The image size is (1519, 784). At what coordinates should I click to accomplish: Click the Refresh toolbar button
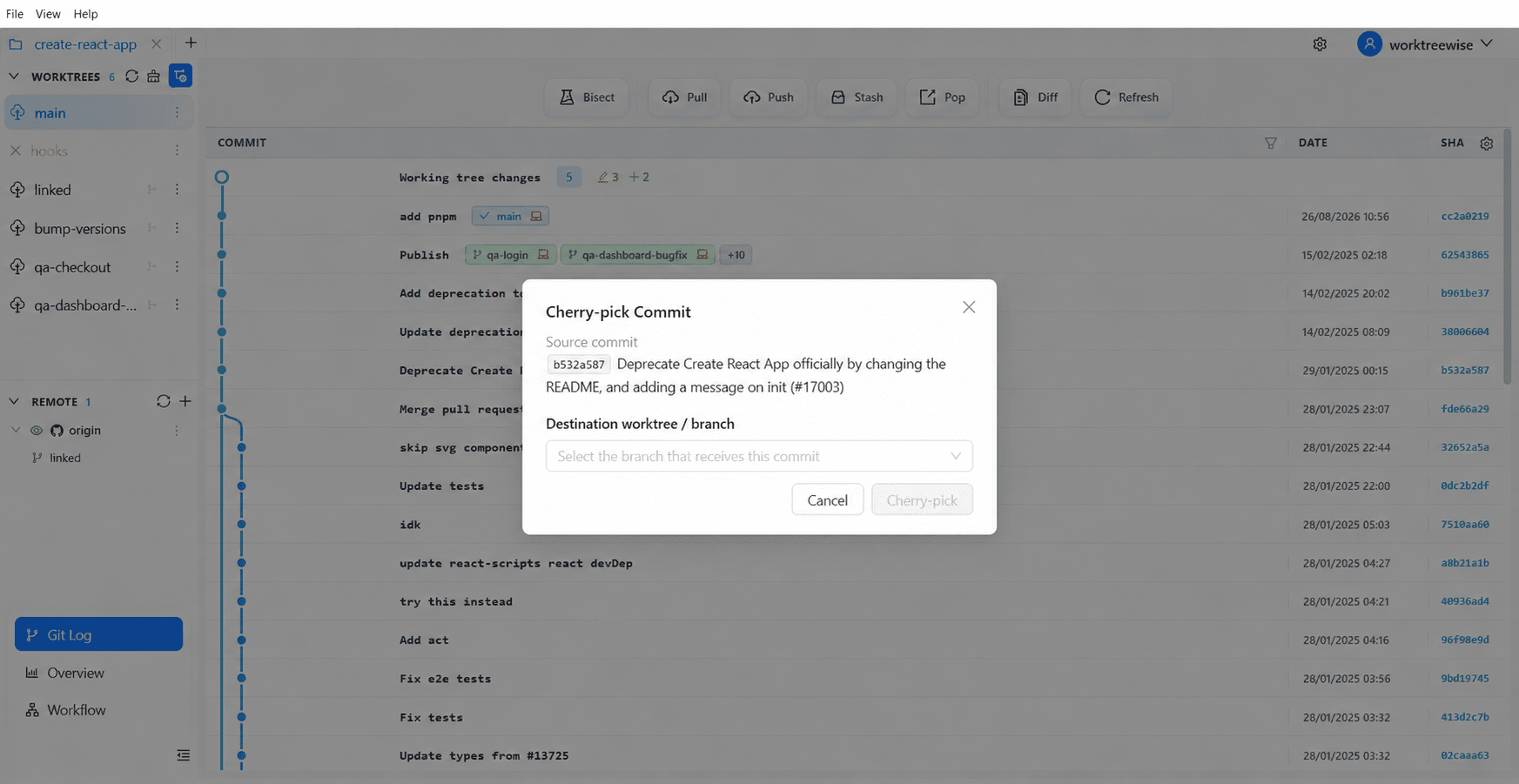pos(1126,97)
